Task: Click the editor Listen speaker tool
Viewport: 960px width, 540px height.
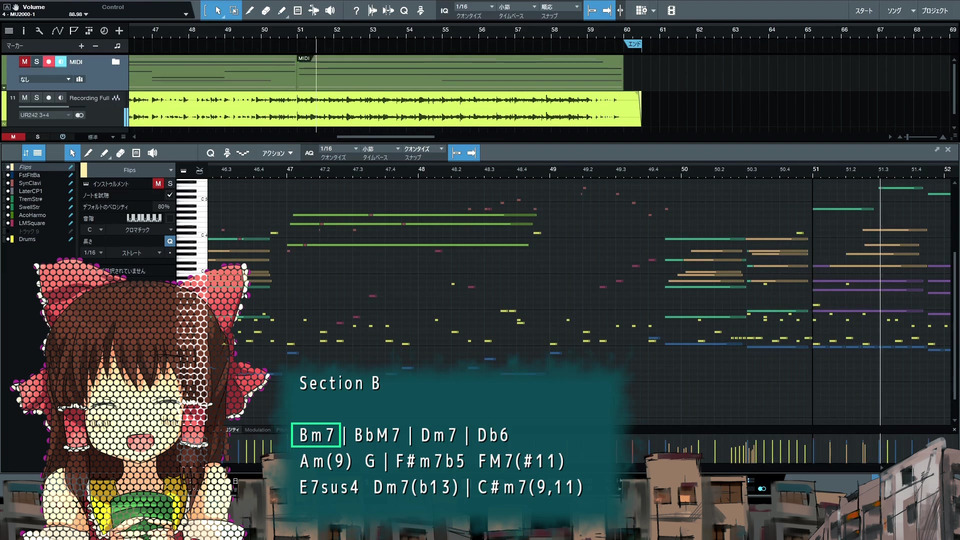Action: tap(152, 153)
